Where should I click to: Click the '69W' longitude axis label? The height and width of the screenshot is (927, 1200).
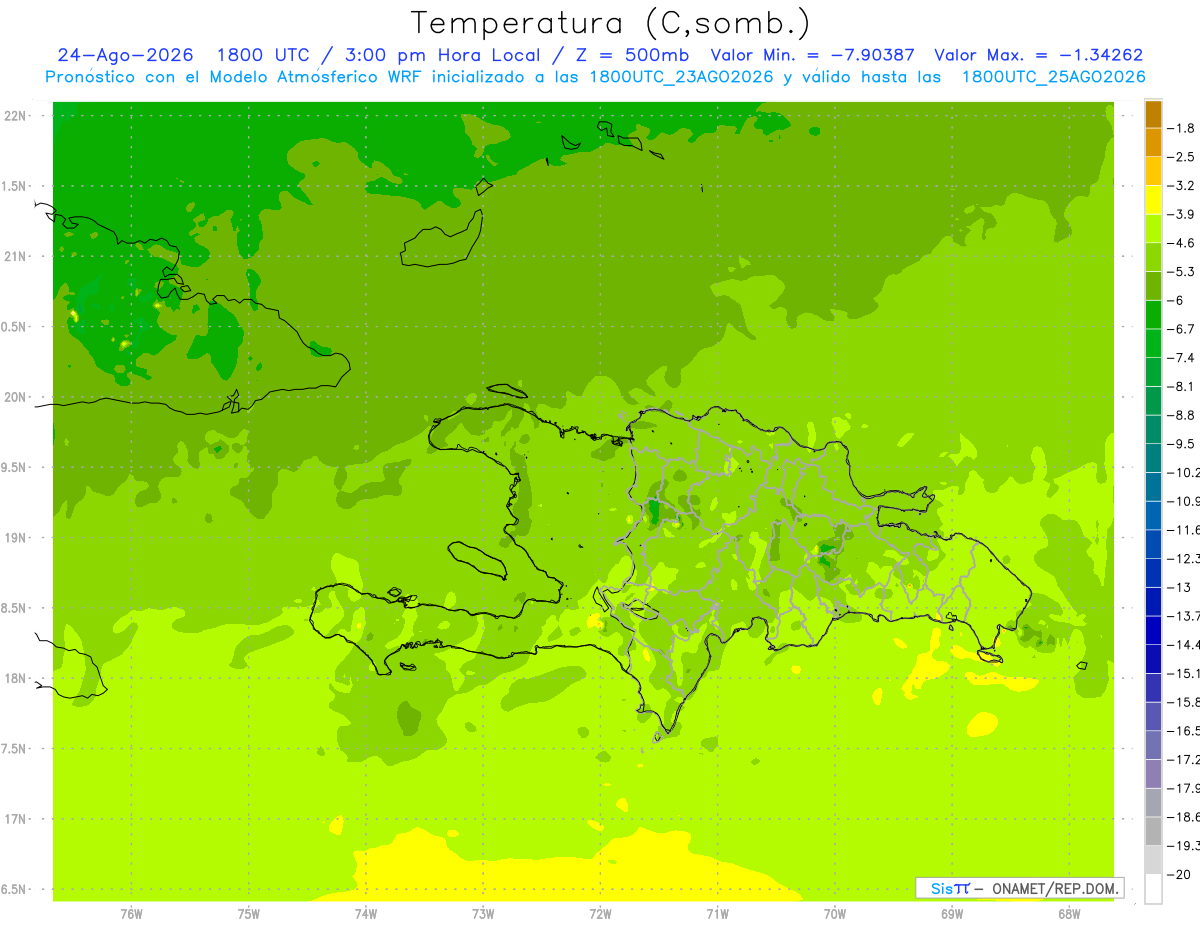tap(952, 913)
